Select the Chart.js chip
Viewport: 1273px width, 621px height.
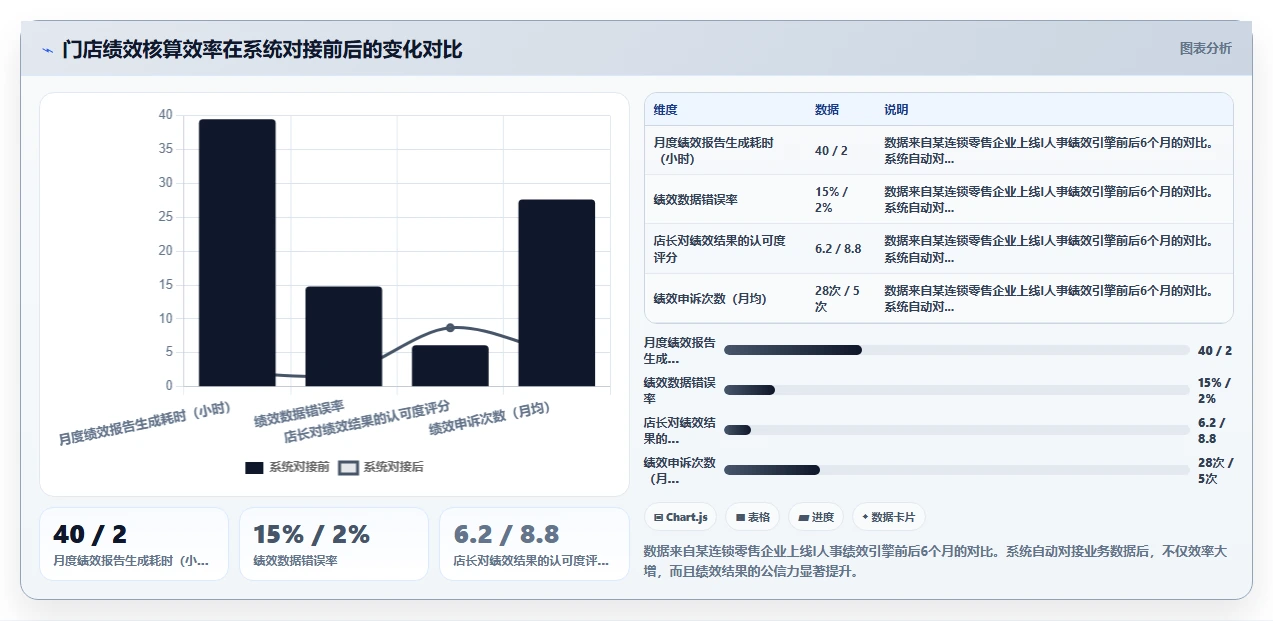click(680, 517)
